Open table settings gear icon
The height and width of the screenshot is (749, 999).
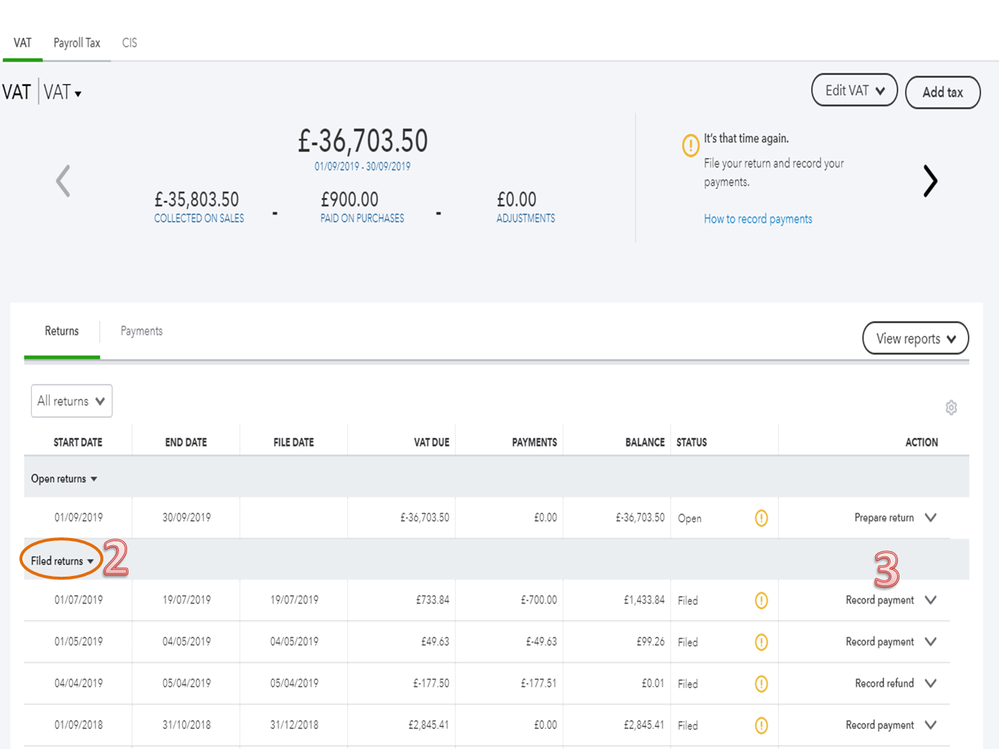pos(951,408)
